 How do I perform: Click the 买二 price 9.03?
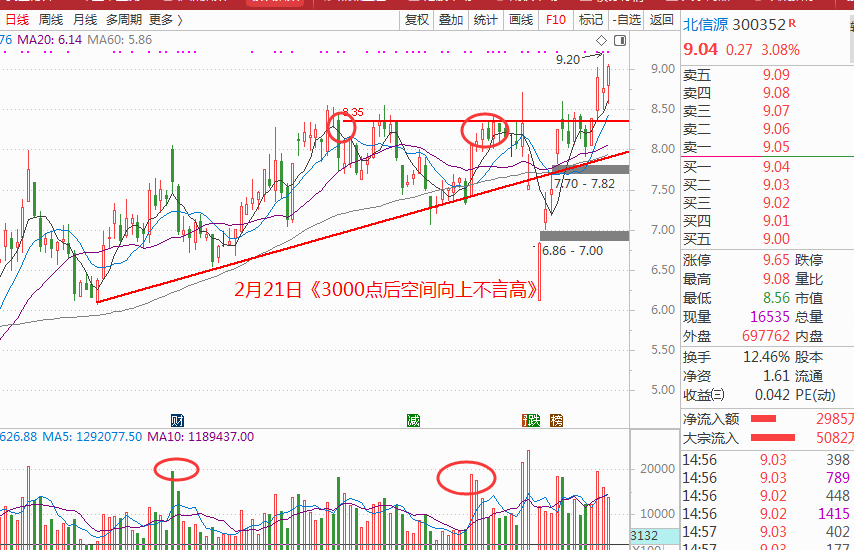776,185
